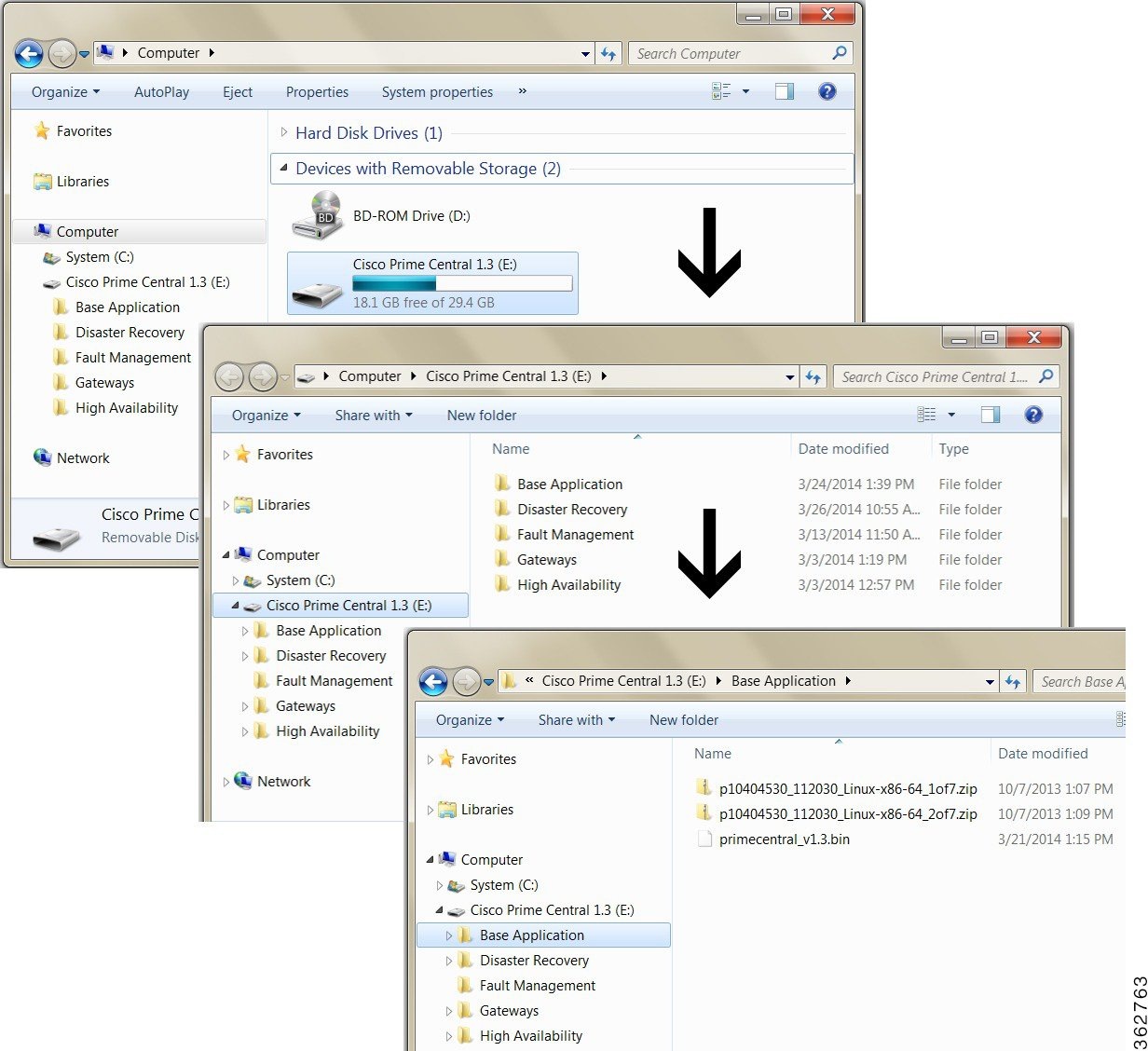Click view icon in Cisco Prime Central (E:) window
Screen dimensions: 1148x1051
(x=927, y=415)
